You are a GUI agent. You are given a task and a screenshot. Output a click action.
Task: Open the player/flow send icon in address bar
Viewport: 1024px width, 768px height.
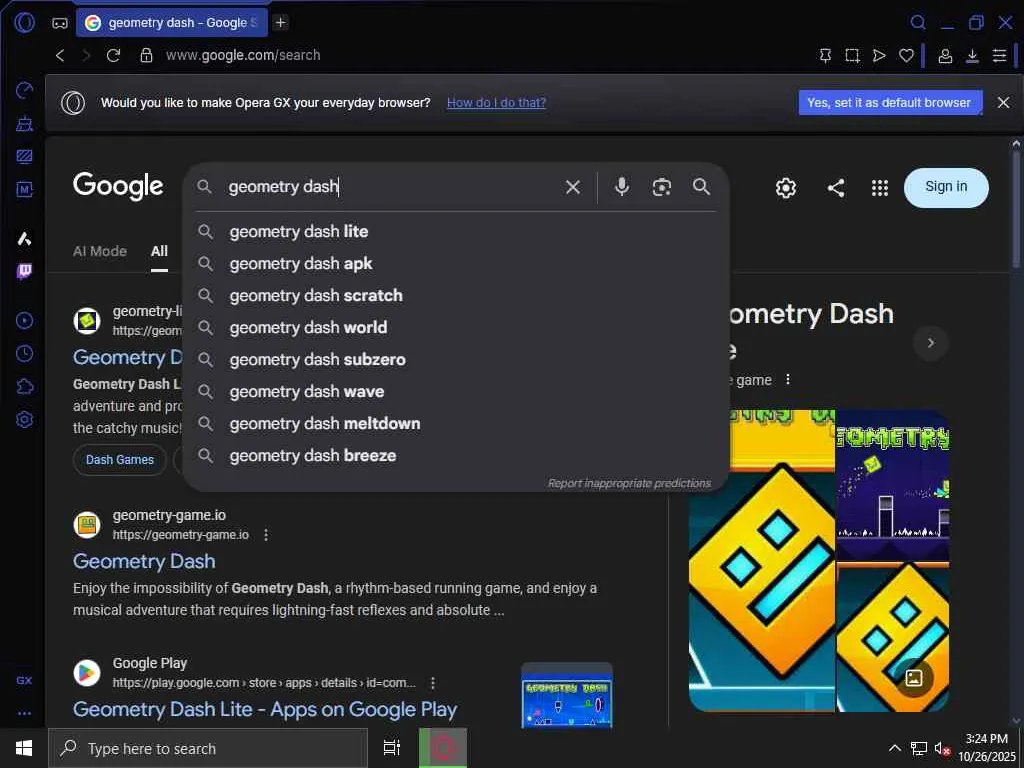[x=879, y=56]
